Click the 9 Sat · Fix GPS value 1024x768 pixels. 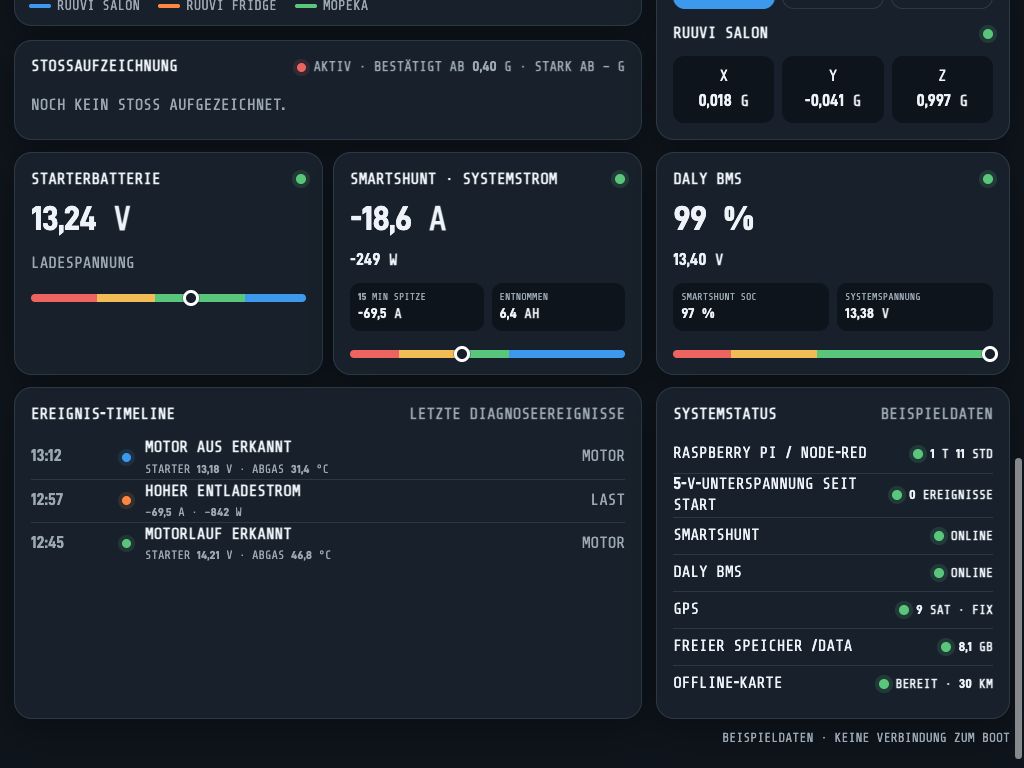(954, 610)
